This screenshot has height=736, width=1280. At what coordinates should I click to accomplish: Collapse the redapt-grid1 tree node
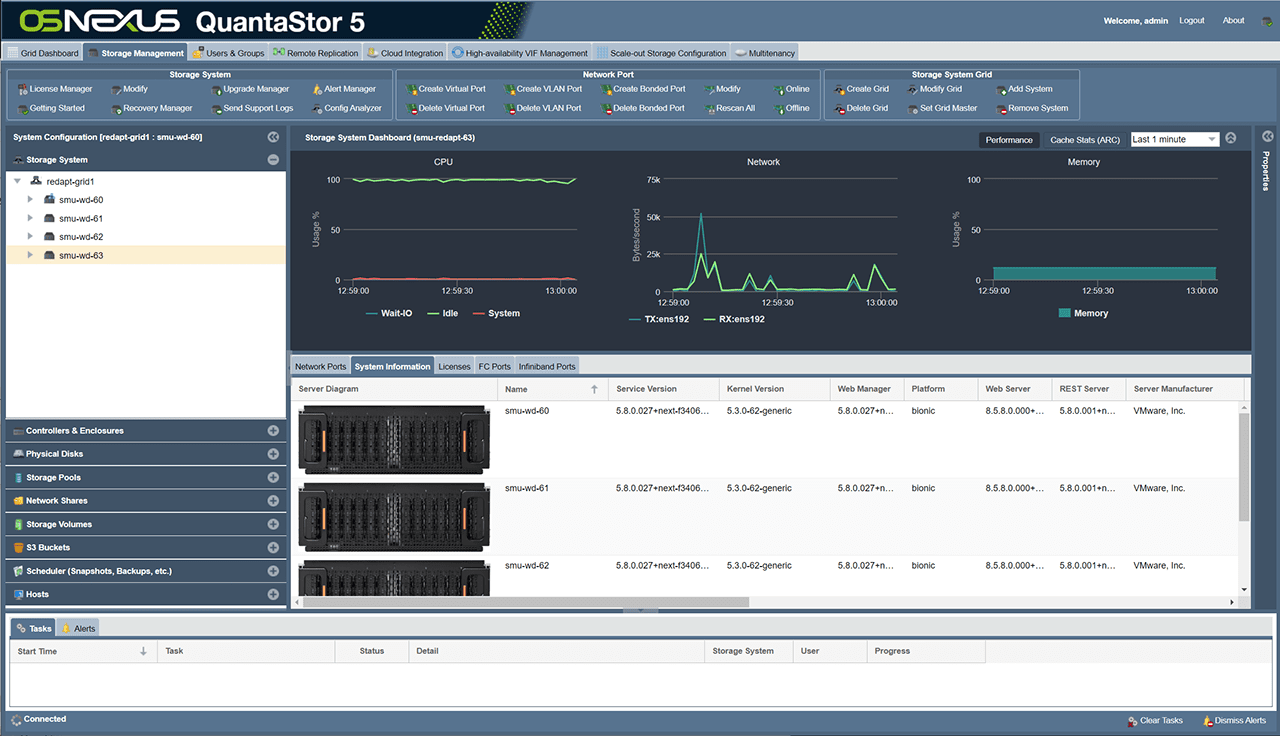[17, 181]
